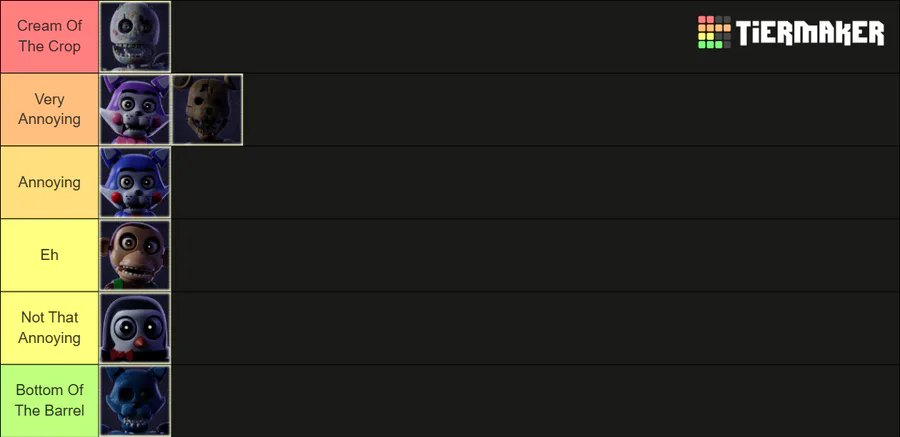Select the penguin character with red bowtie
Screen dimensions: 900x437
click(135, 328)
